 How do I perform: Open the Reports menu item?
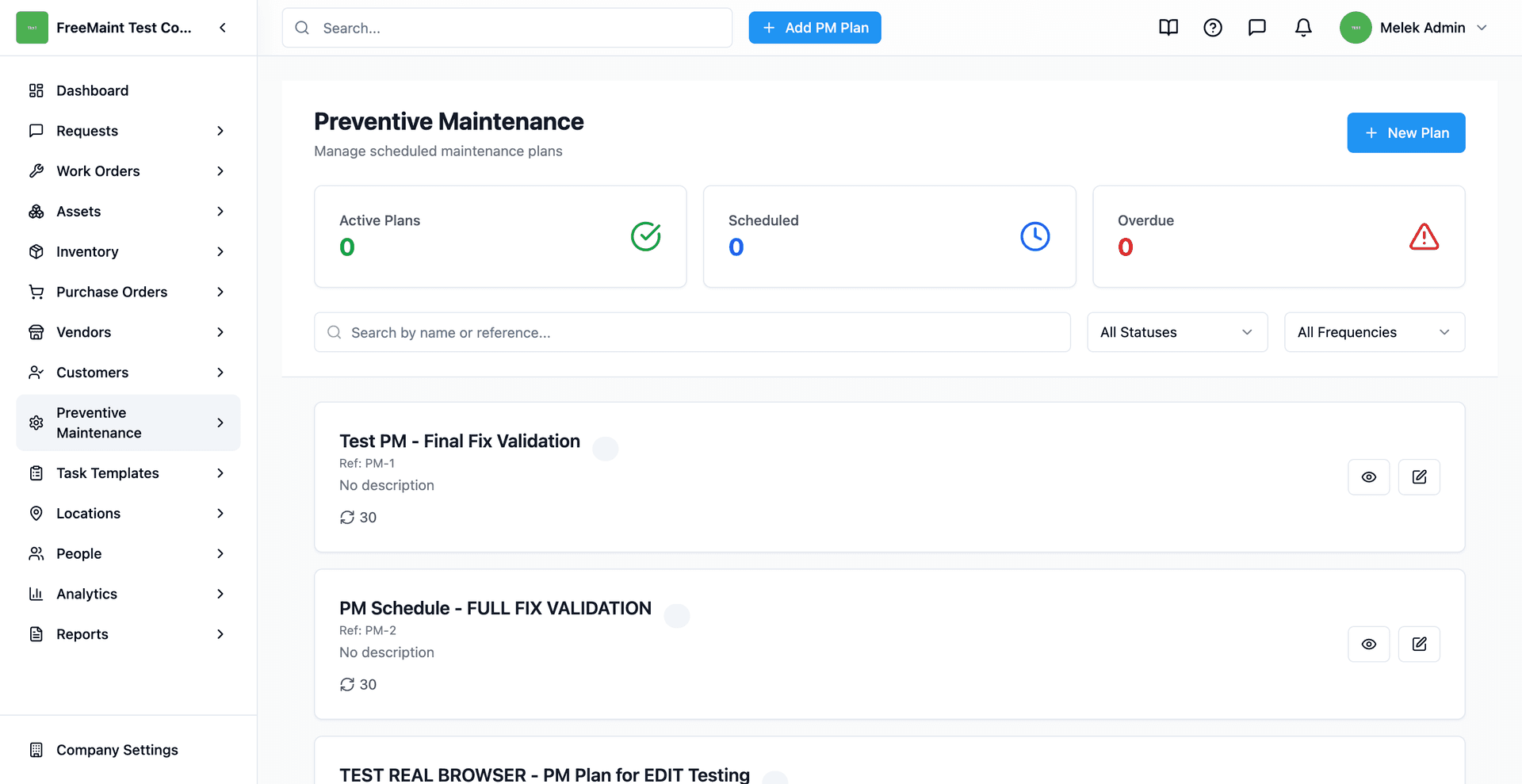(128, 634)
